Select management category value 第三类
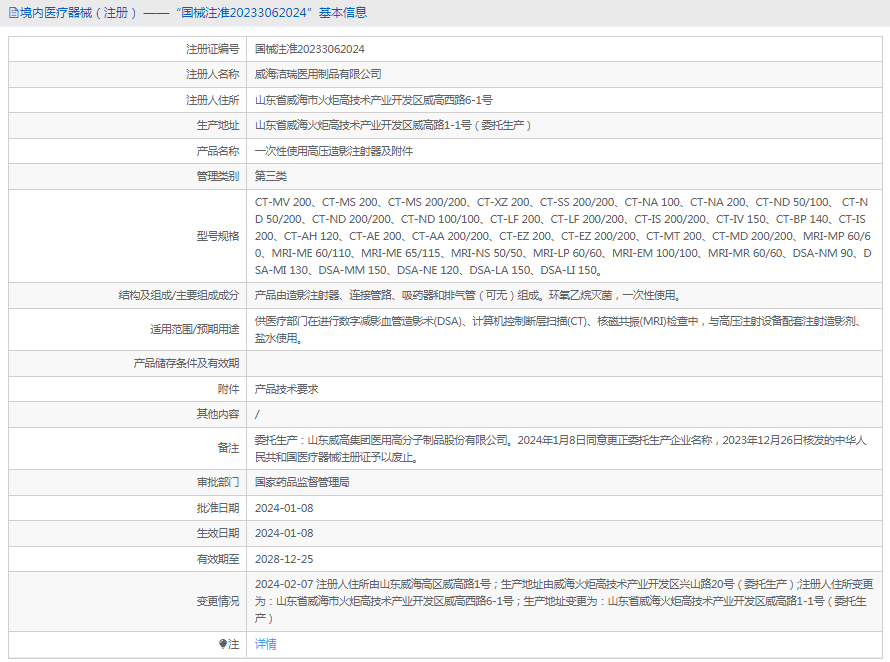Viewport: 890px width, 662px height. tap(271, 176)
